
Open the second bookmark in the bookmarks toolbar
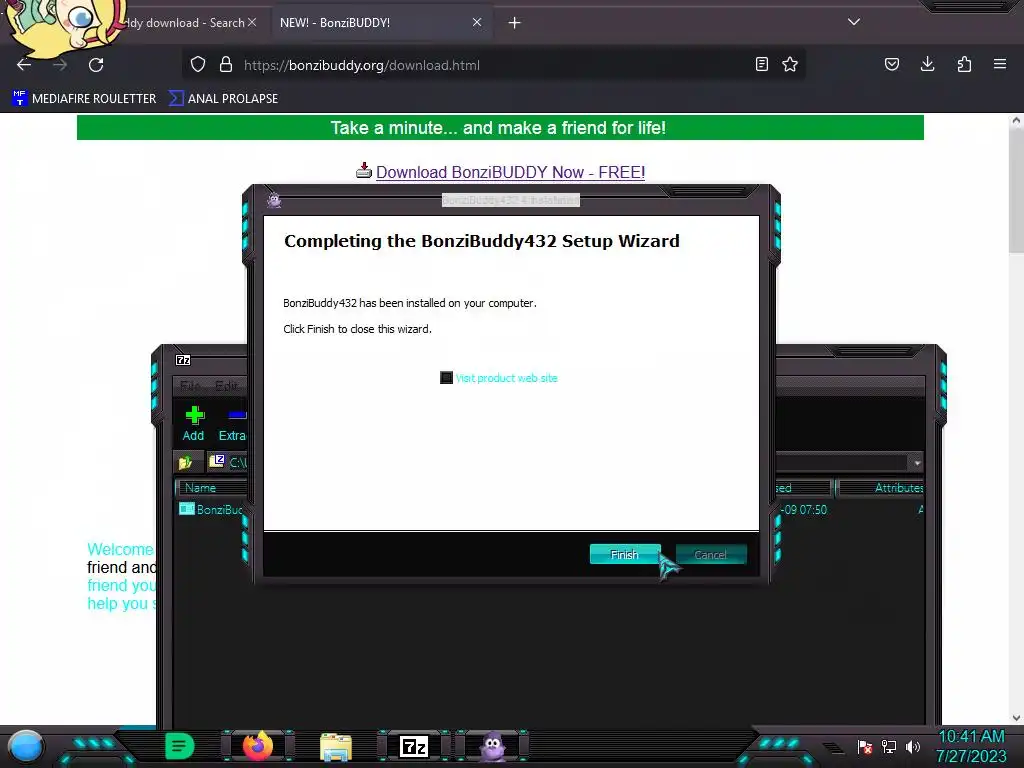coord(223,99)
